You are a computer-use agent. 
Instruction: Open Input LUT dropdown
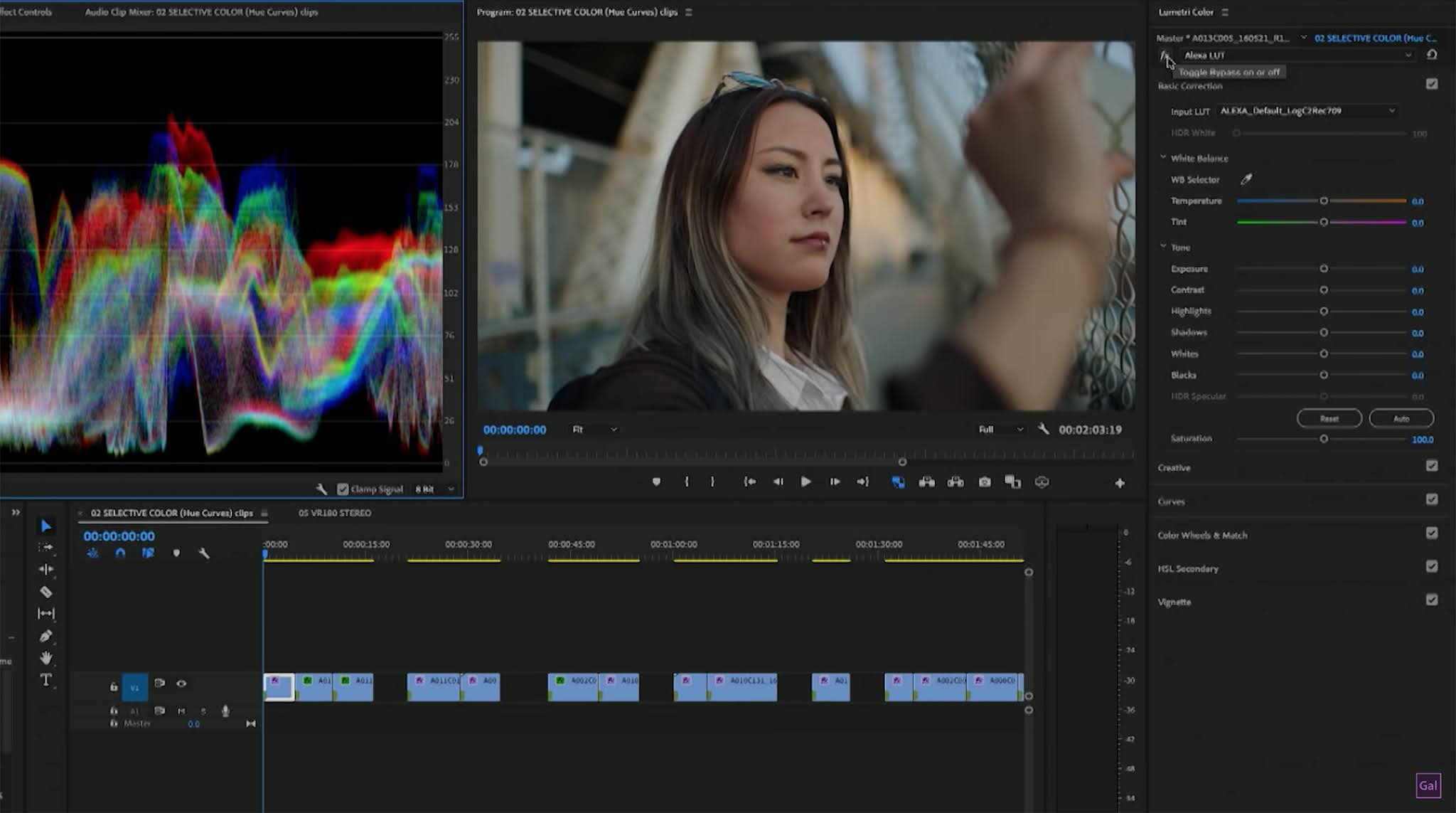click(x=1307, y=111)
